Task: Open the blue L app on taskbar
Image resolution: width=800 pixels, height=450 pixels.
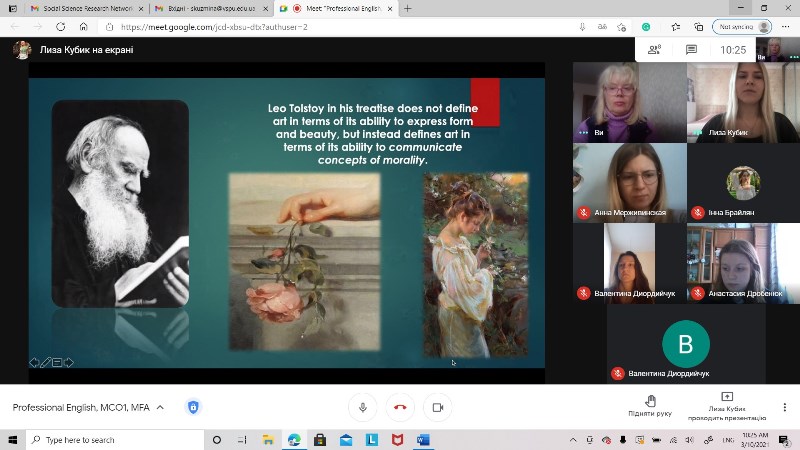Action: click(x=371, y=440)
